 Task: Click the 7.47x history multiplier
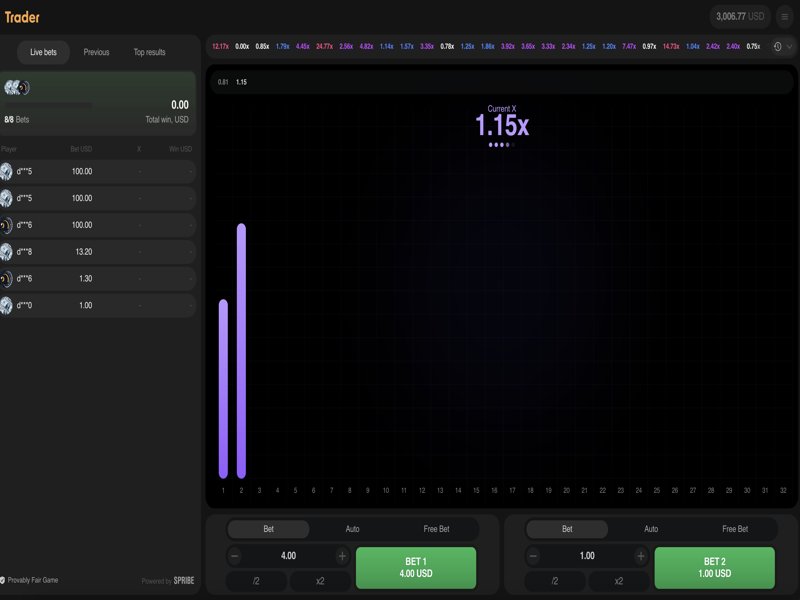click(629, 46)
